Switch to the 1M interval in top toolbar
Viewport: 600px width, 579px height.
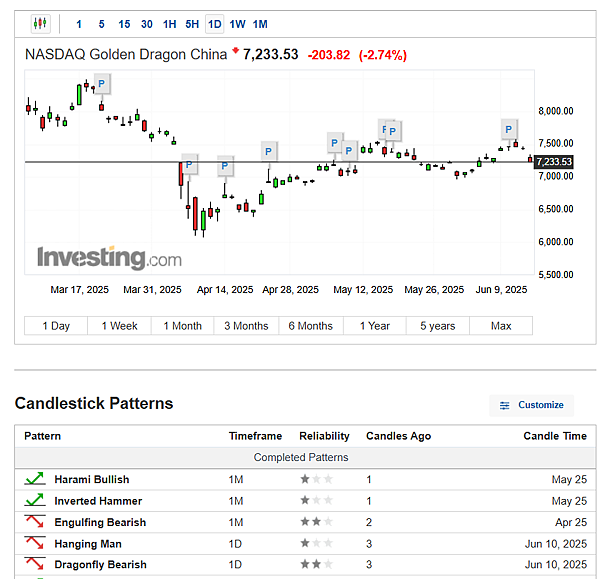coord(260,24)
